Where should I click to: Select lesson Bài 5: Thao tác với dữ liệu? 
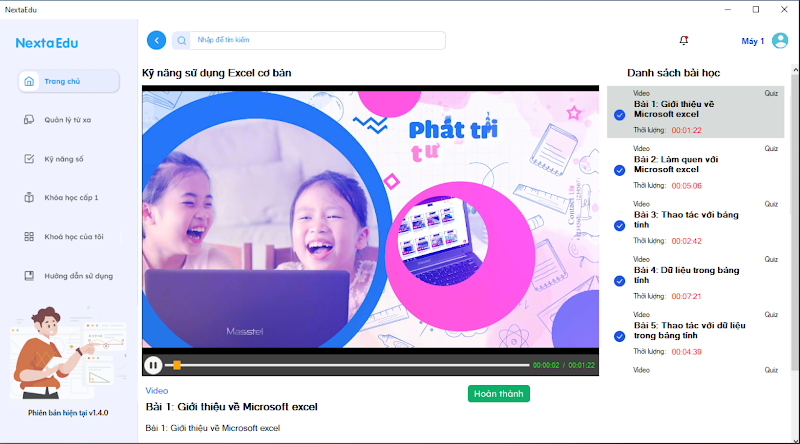695,333
